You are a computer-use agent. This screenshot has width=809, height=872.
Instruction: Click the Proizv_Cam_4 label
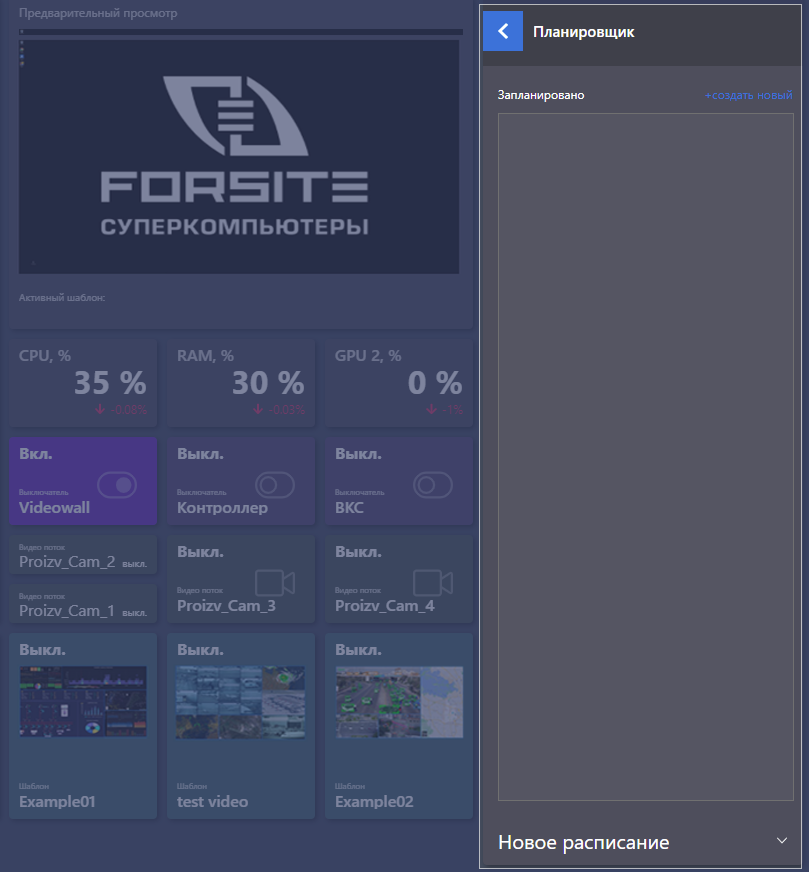(x=384, y=606)
